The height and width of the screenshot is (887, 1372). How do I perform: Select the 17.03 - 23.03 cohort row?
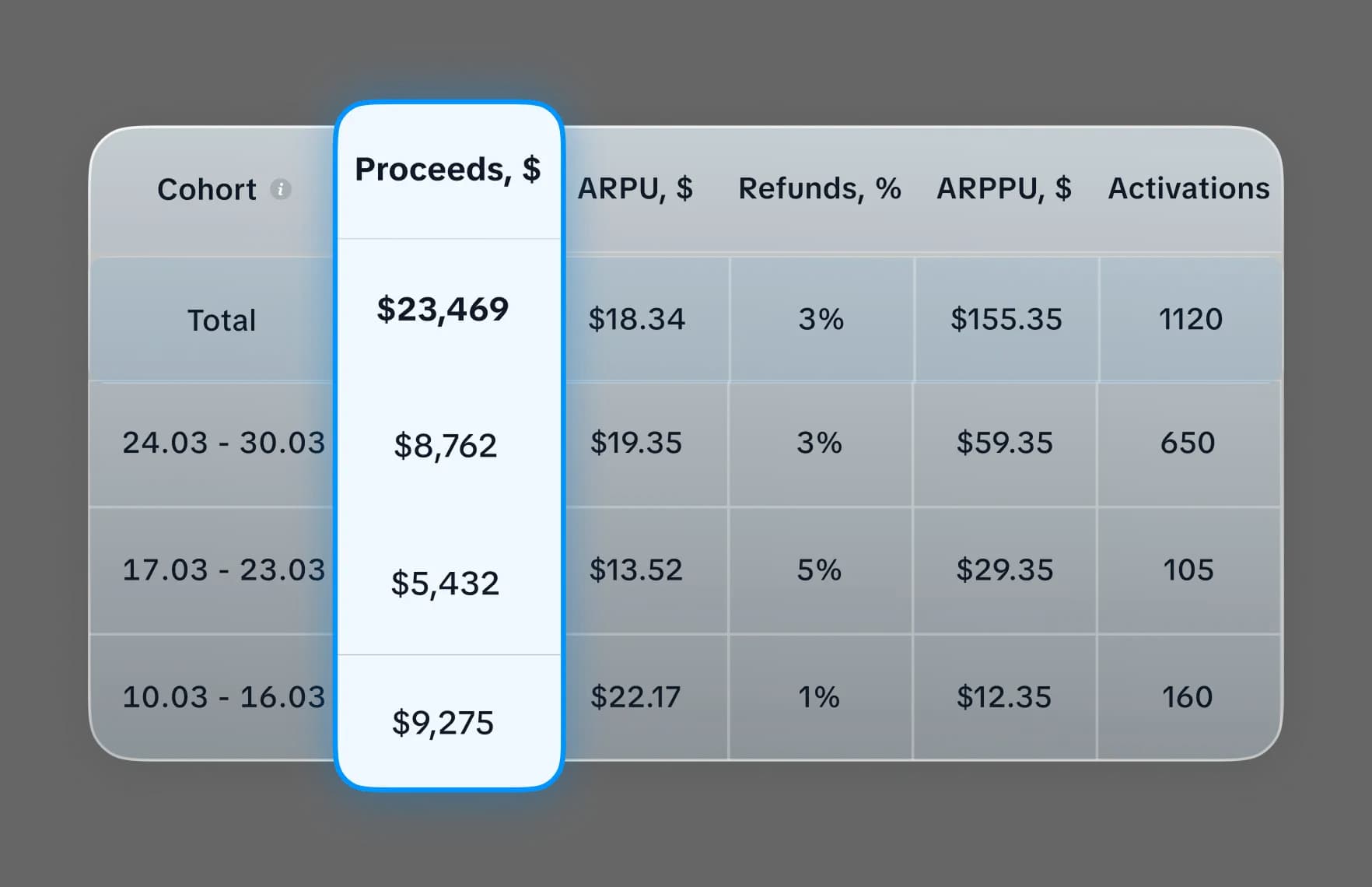point(223,570)
